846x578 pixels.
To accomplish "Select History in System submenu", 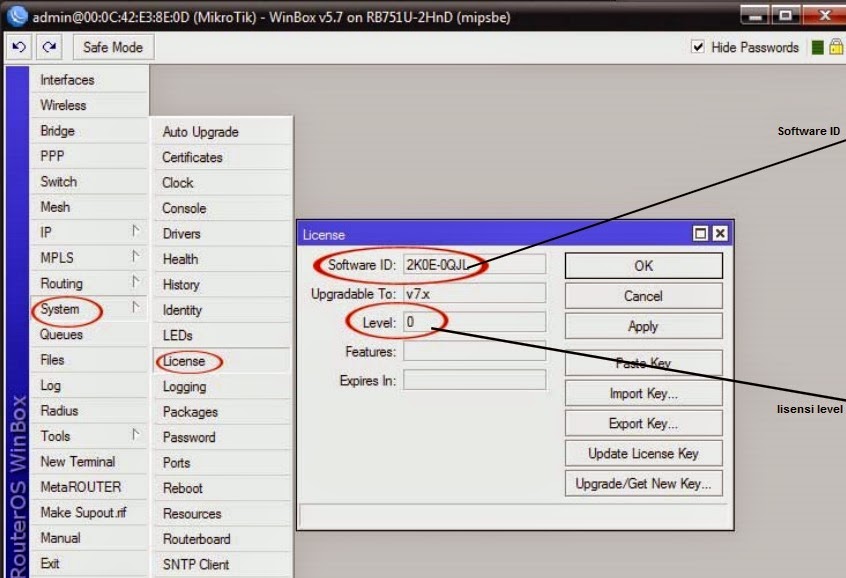I will tap(222, 284).
